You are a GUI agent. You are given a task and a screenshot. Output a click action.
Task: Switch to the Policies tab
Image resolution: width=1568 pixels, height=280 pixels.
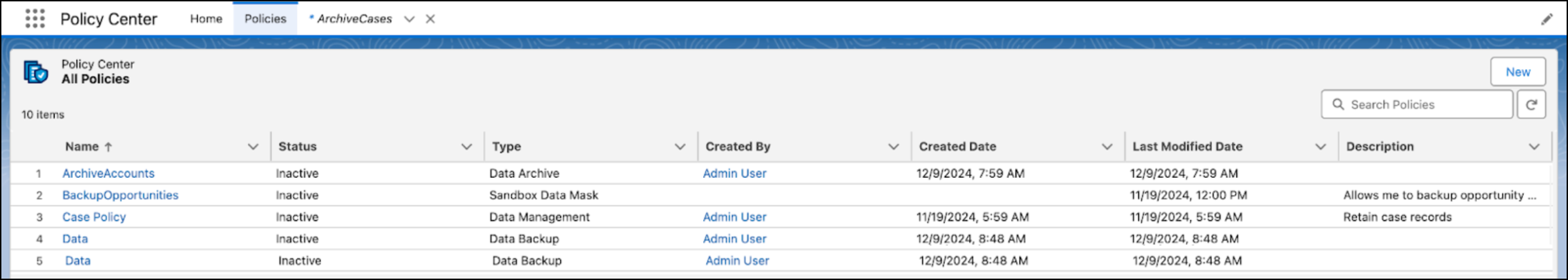[x=265, y=19]
